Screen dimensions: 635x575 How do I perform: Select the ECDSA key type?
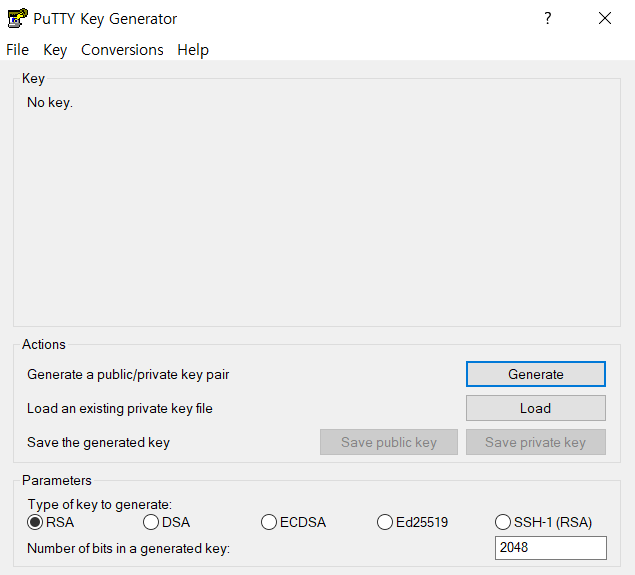[x=294, y=522]
